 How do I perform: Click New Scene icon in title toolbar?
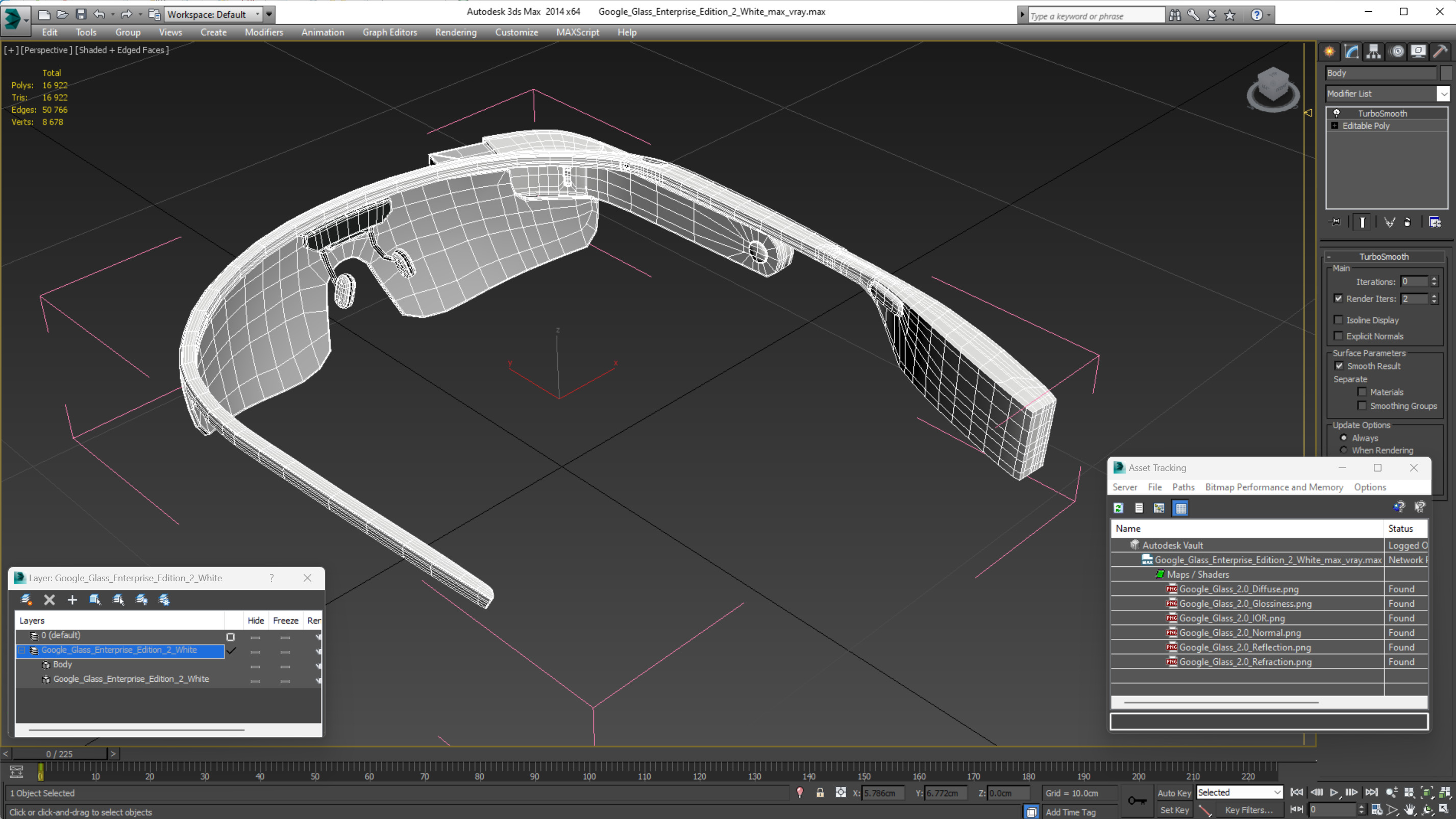coord(43,14)
